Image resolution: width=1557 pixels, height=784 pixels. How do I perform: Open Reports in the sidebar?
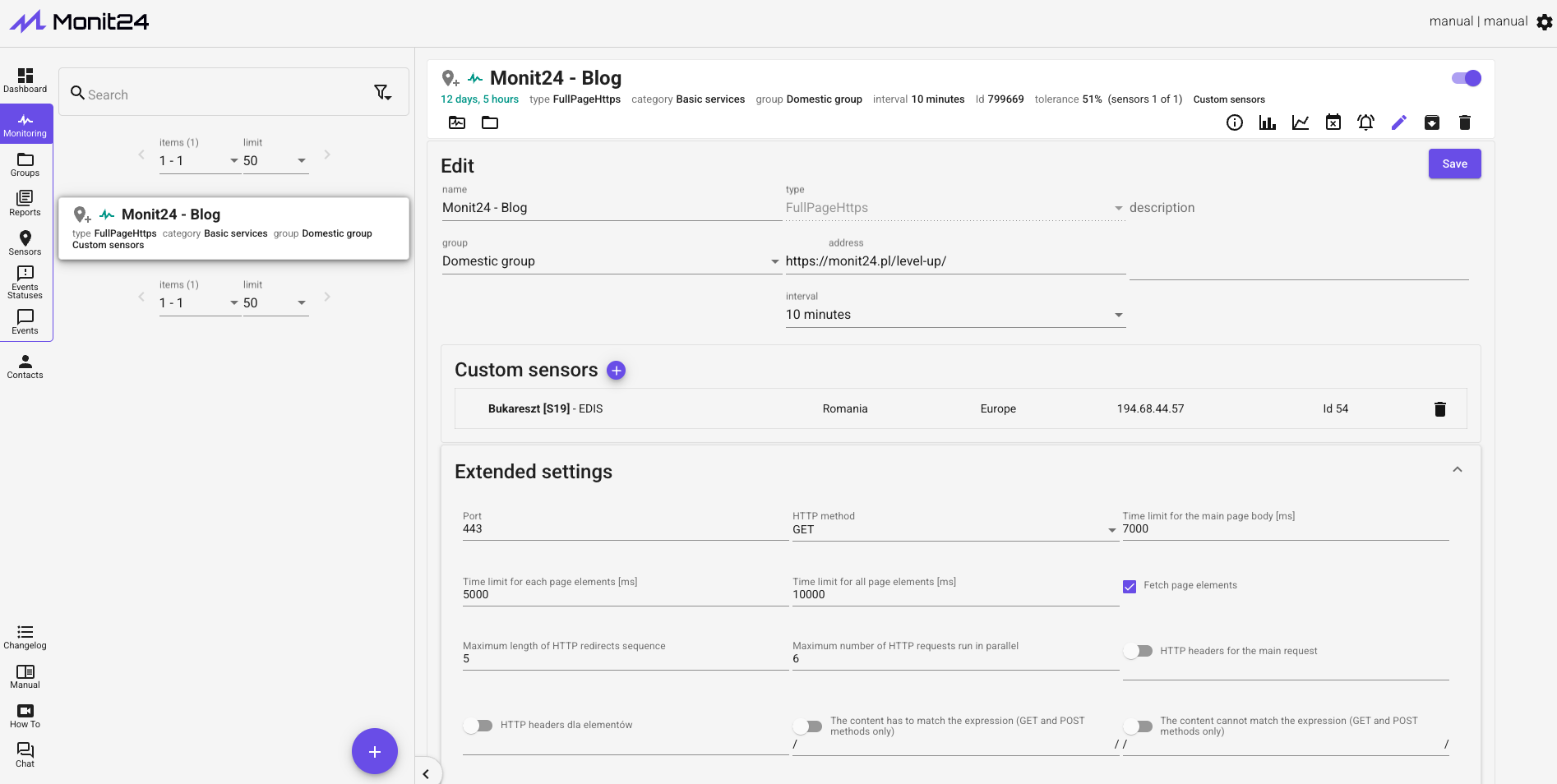pos(25,203)
